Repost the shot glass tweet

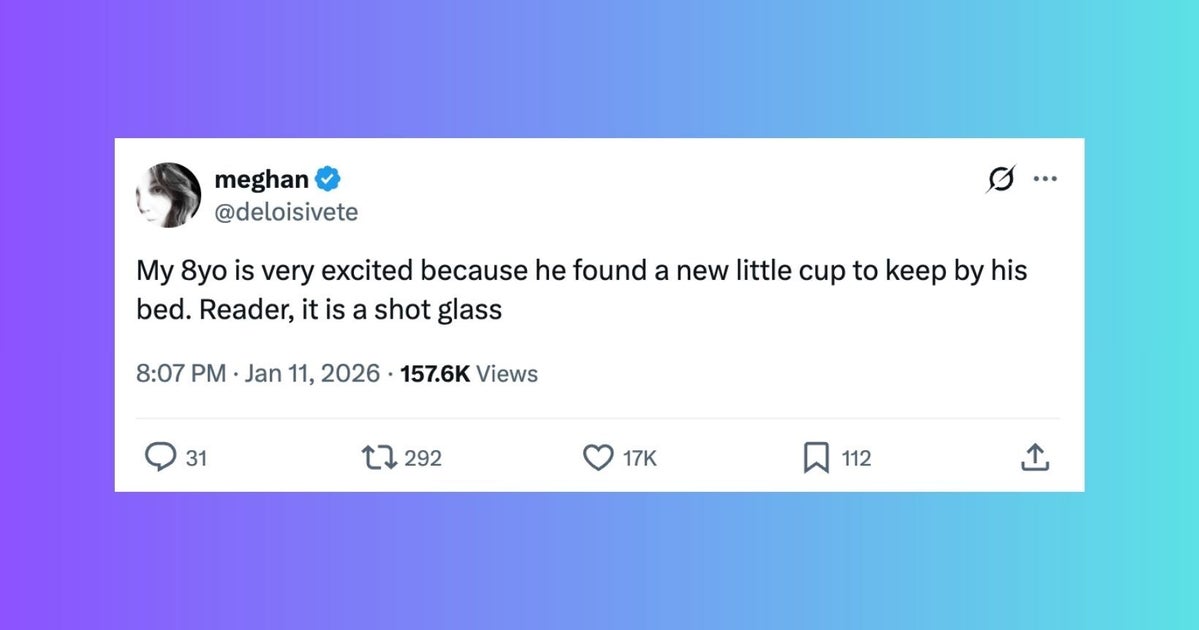[378, 457]
